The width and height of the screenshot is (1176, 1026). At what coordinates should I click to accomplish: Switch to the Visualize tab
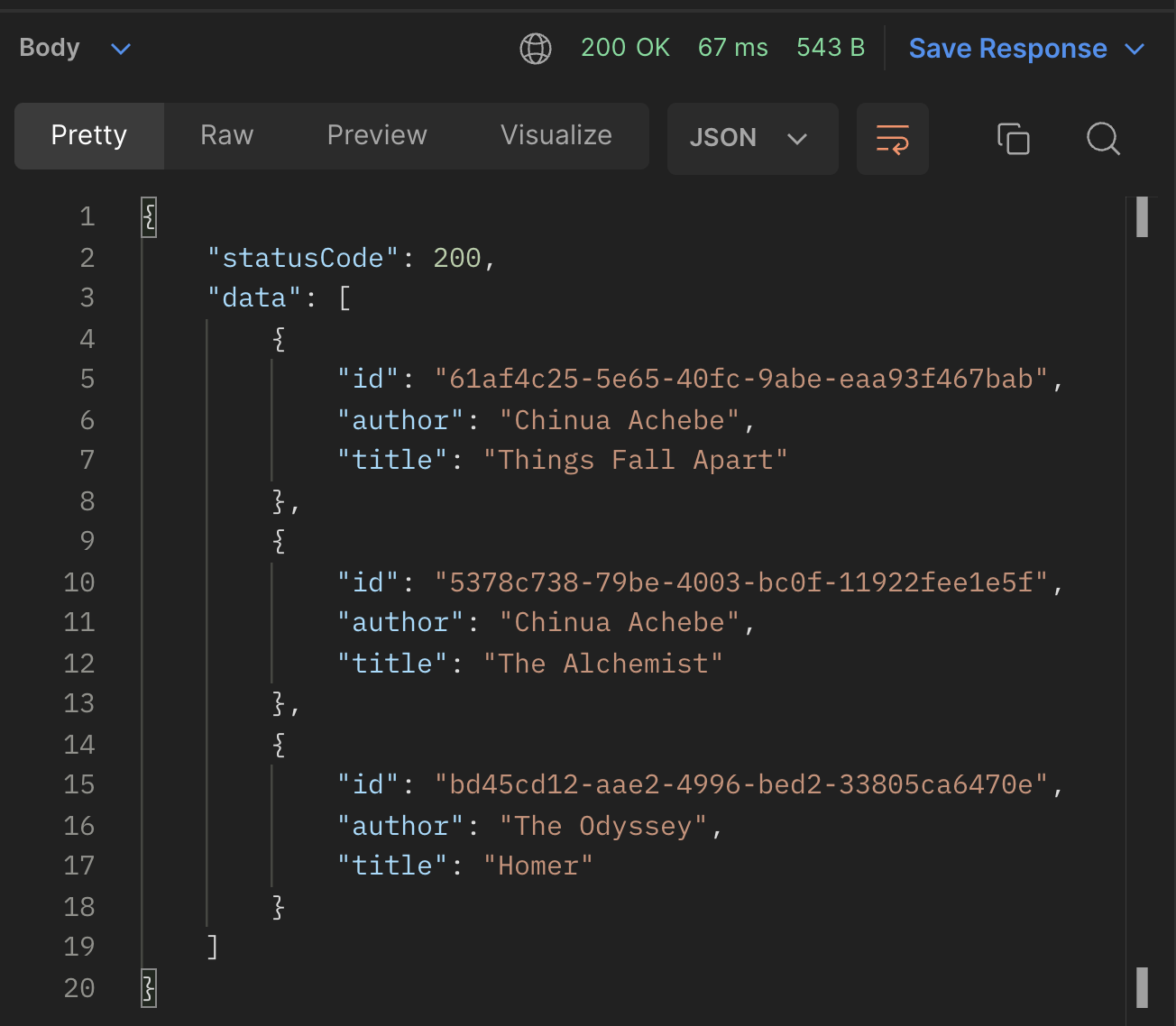(x=556, y=136)
